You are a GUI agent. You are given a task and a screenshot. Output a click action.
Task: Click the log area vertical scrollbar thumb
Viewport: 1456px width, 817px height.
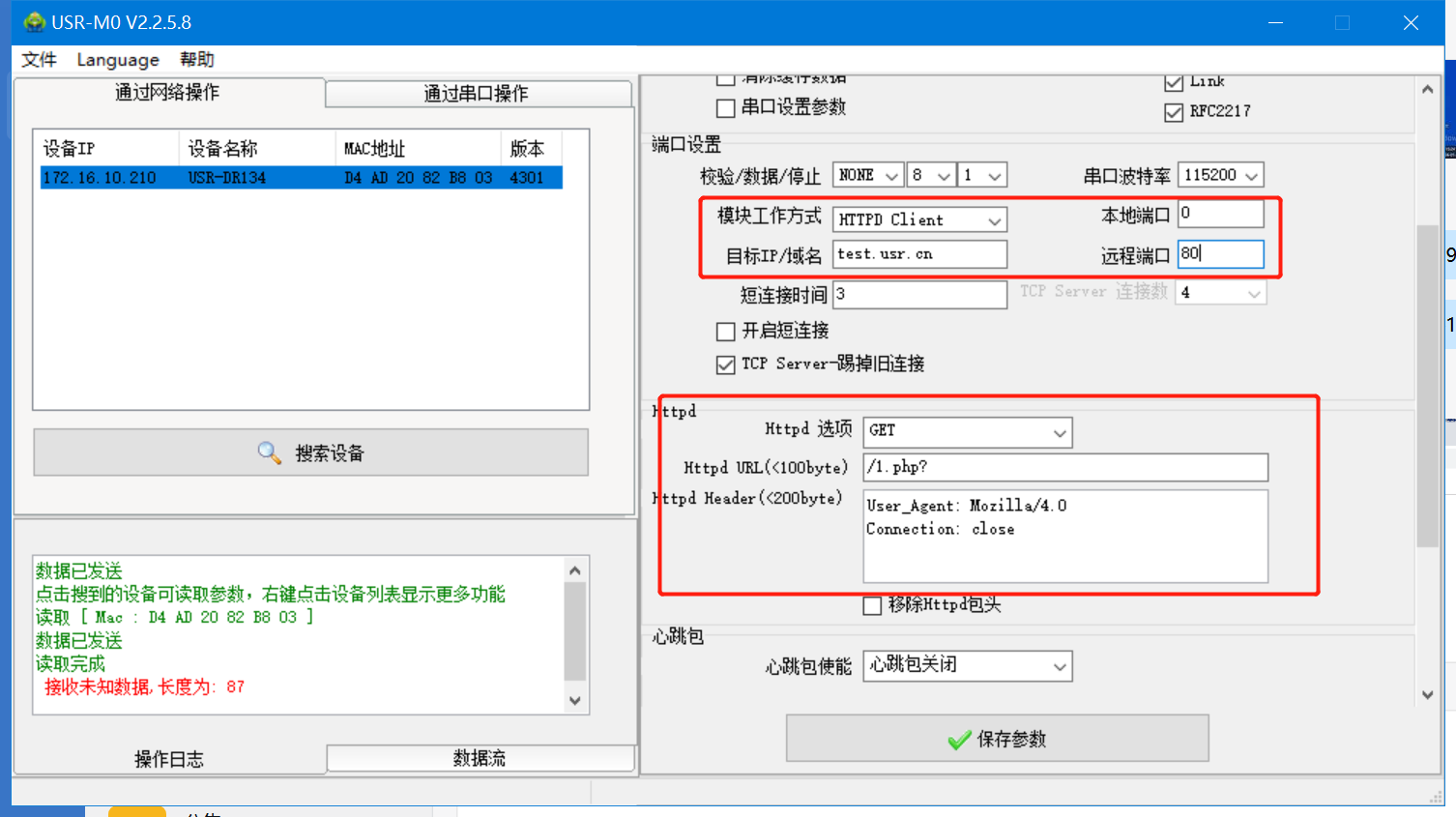[575, 630]
